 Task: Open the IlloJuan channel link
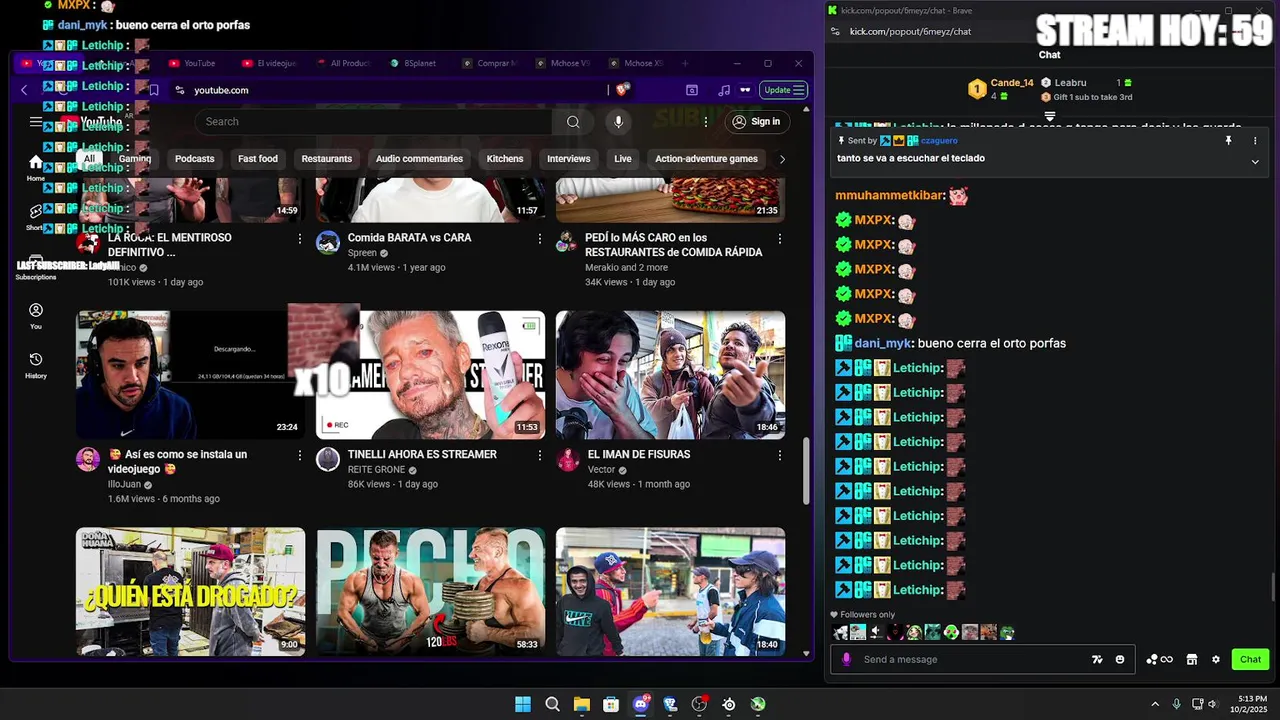tap(124, 485)
